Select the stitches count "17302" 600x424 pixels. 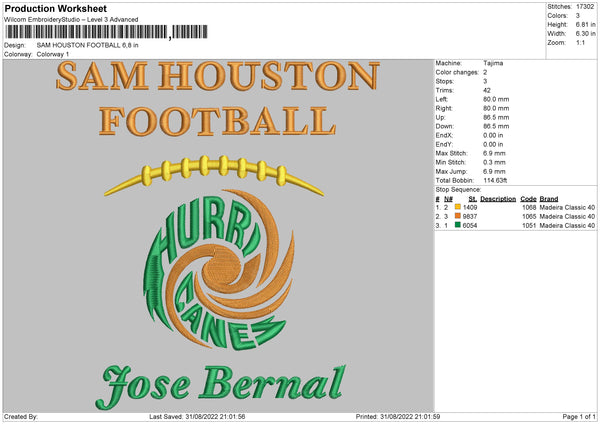(585, 7)
